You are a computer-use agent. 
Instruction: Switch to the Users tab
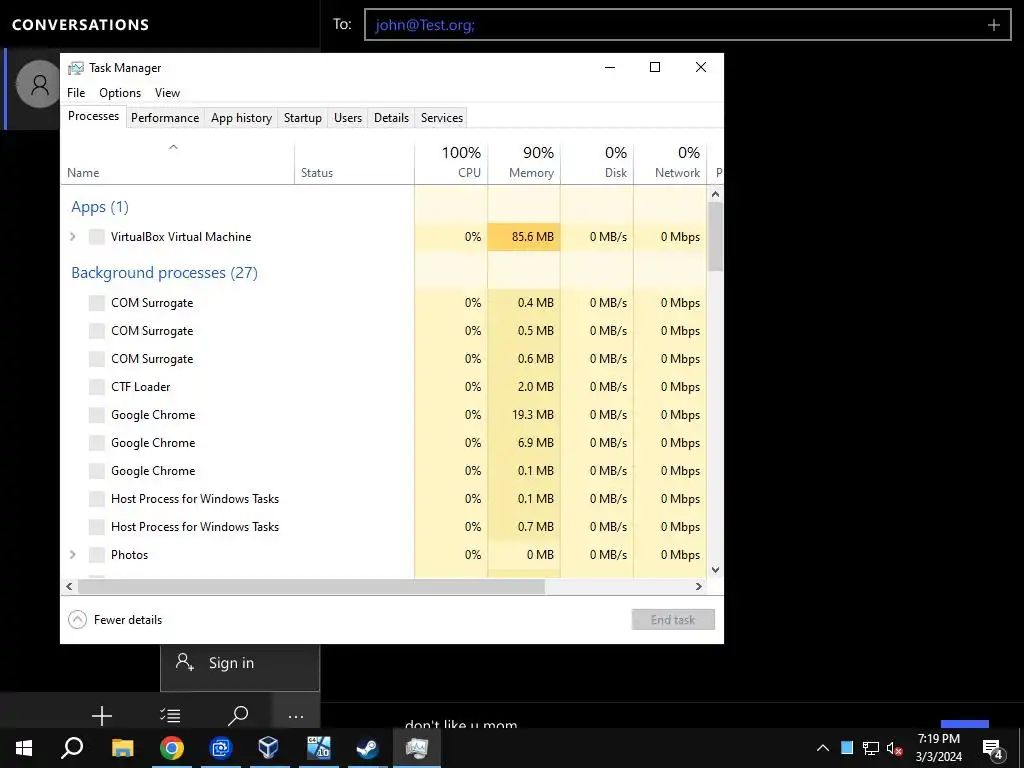[347, 118]
